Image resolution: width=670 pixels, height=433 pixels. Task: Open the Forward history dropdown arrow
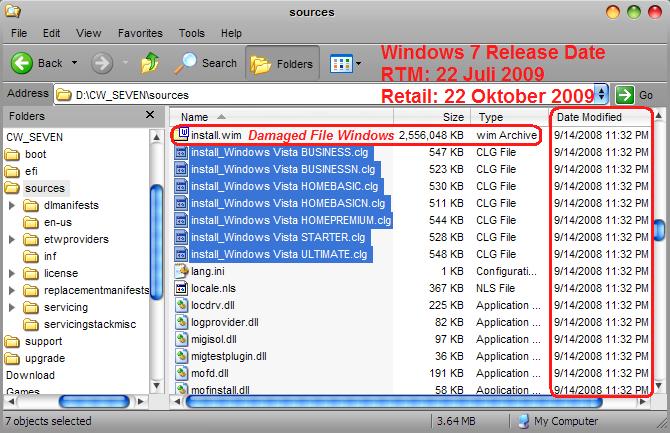tap(125, 62)
